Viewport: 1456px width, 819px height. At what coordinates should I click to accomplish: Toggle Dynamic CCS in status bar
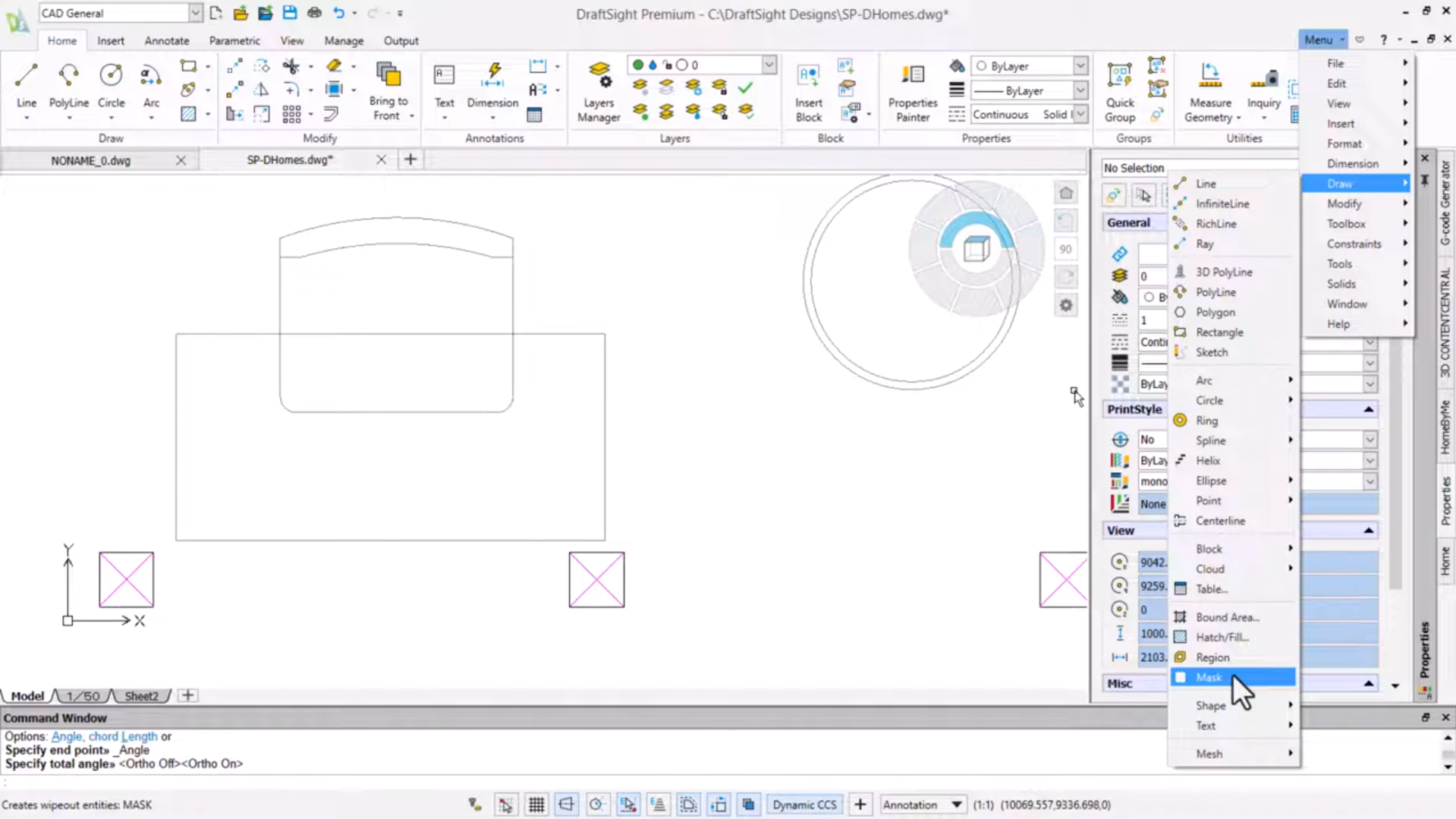[x=804, y=805]
